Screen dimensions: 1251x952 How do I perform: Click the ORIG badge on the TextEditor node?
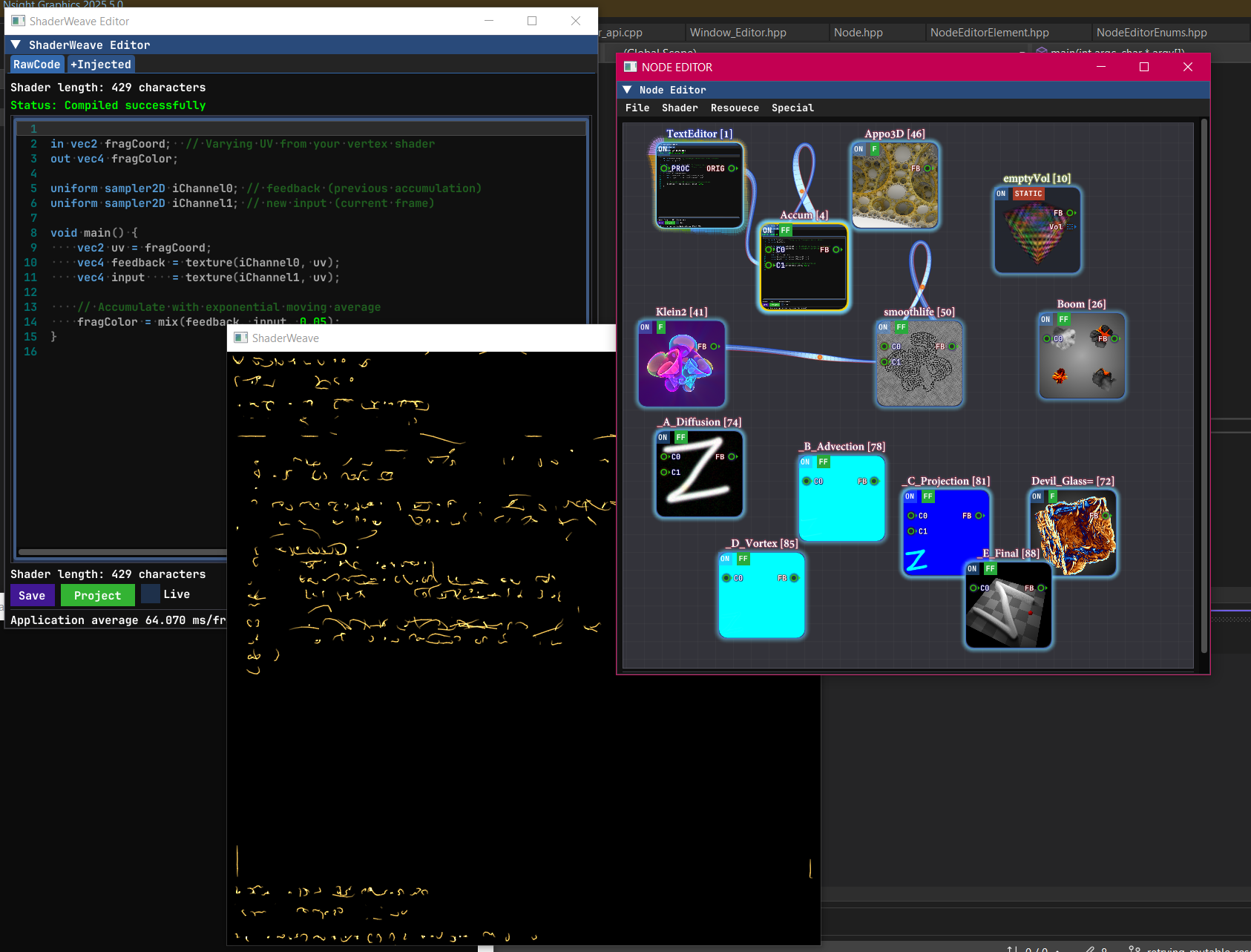coord(715,168)
